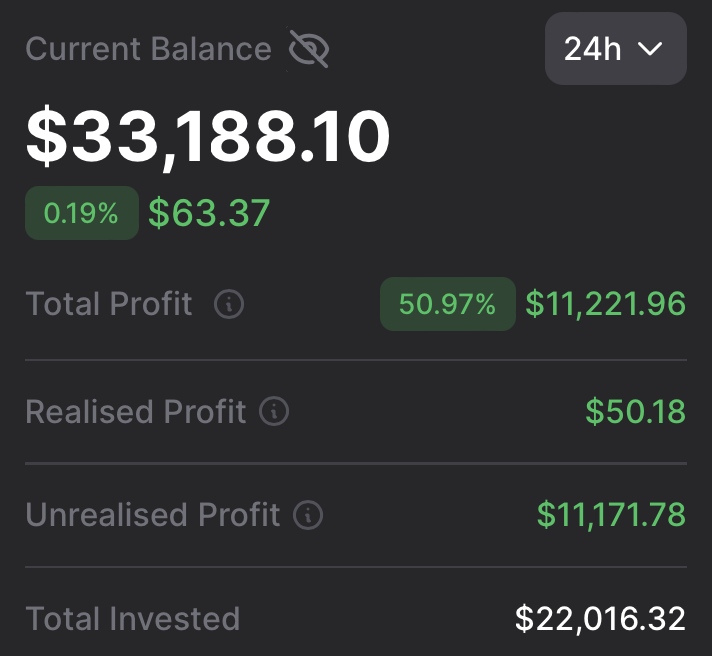This screenshot has width=712, height=656.
Task: Click the info icon next to Realised Profit
Action: point(274,411)
